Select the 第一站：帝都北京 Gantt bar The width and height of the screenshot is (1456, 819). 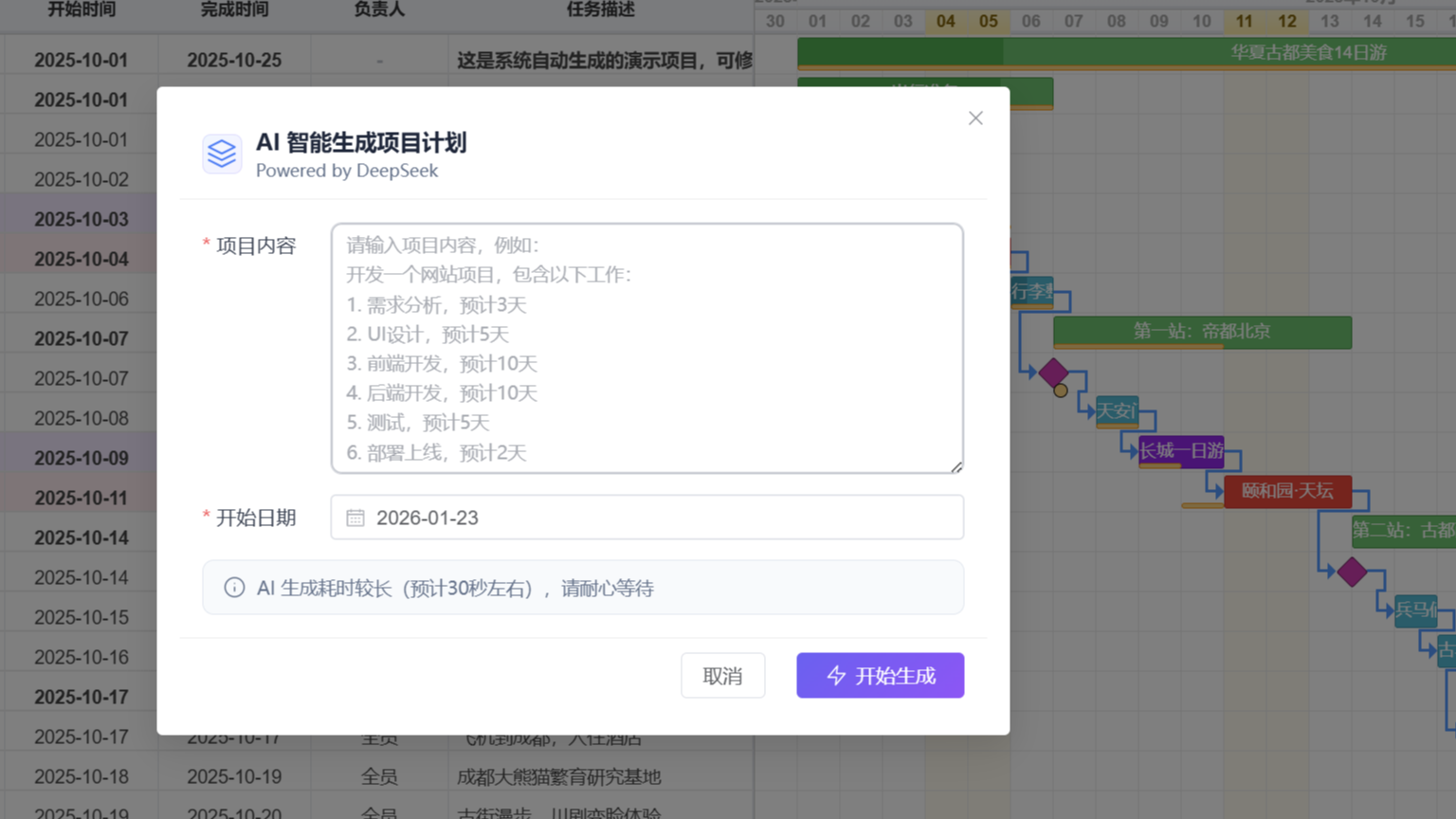[1201, 333]
